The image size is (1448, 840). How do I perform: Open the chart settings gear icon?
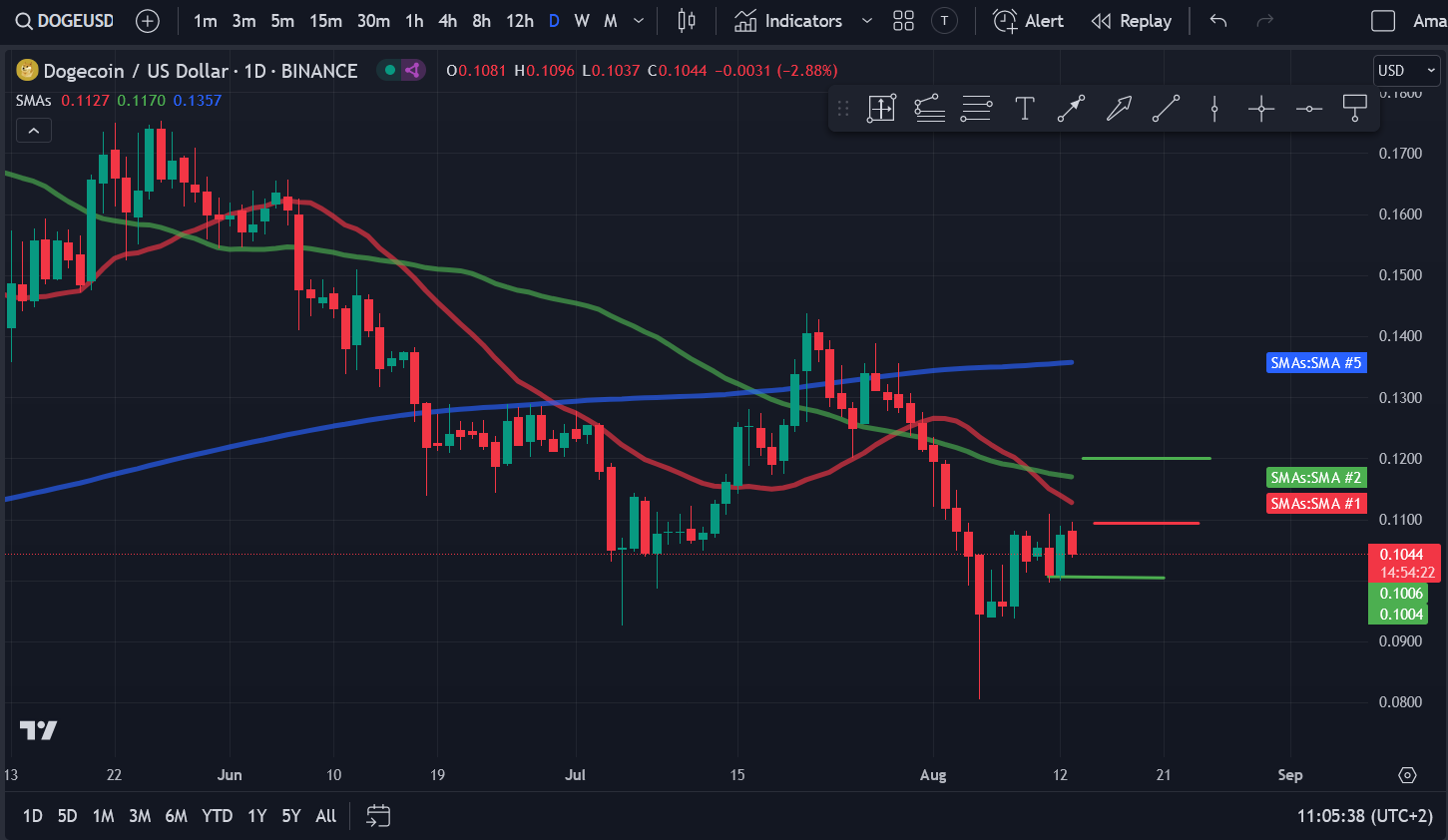tap(1407, 775)
